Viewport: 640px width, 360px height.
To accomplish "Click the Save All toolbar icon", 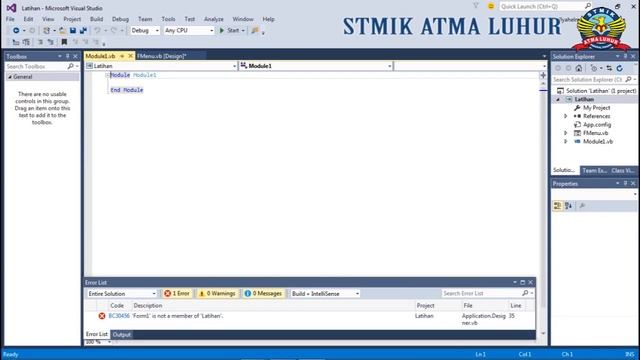I will click(83, 31).
